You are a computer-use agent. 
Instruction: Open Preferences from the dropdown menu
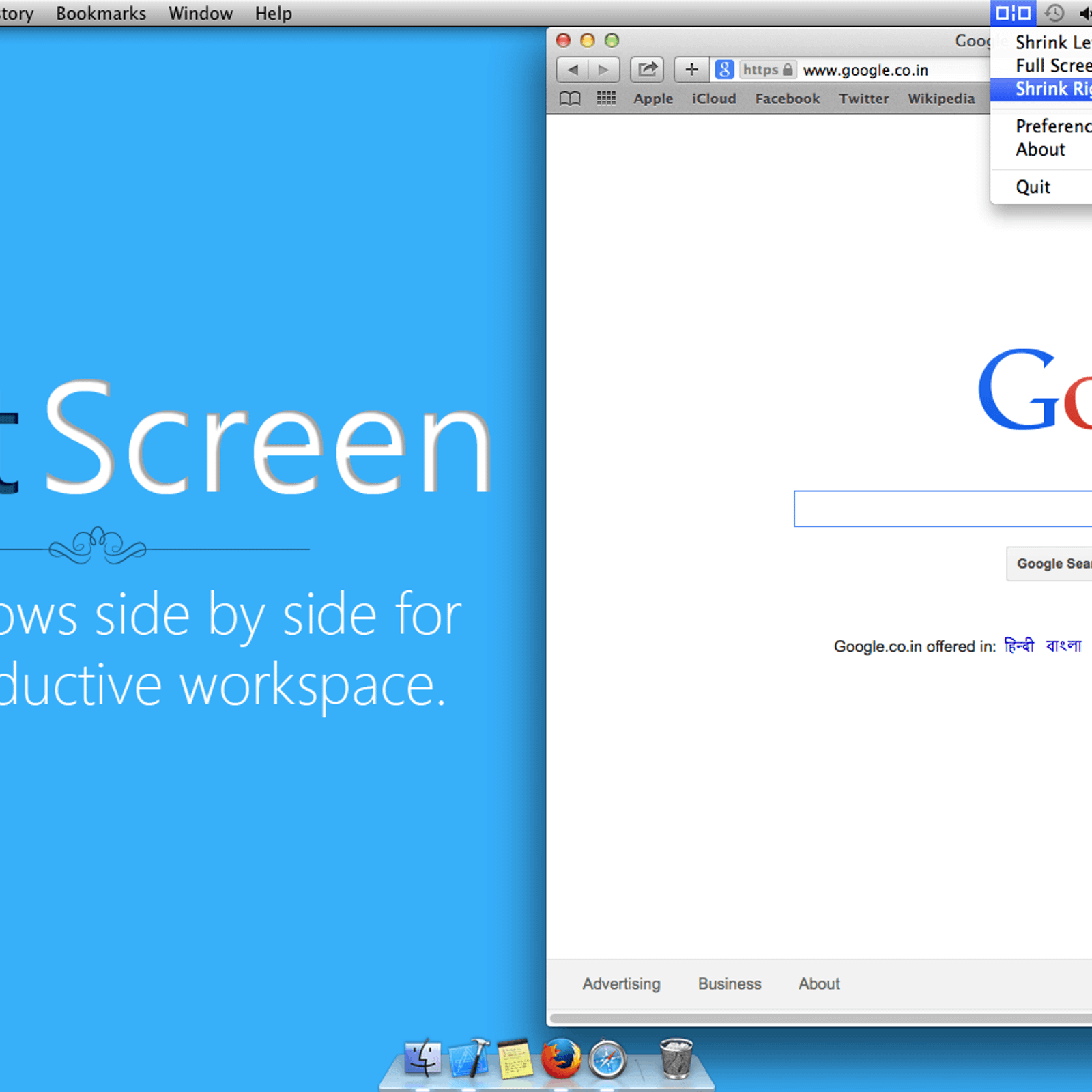(x=1041, y=126)
